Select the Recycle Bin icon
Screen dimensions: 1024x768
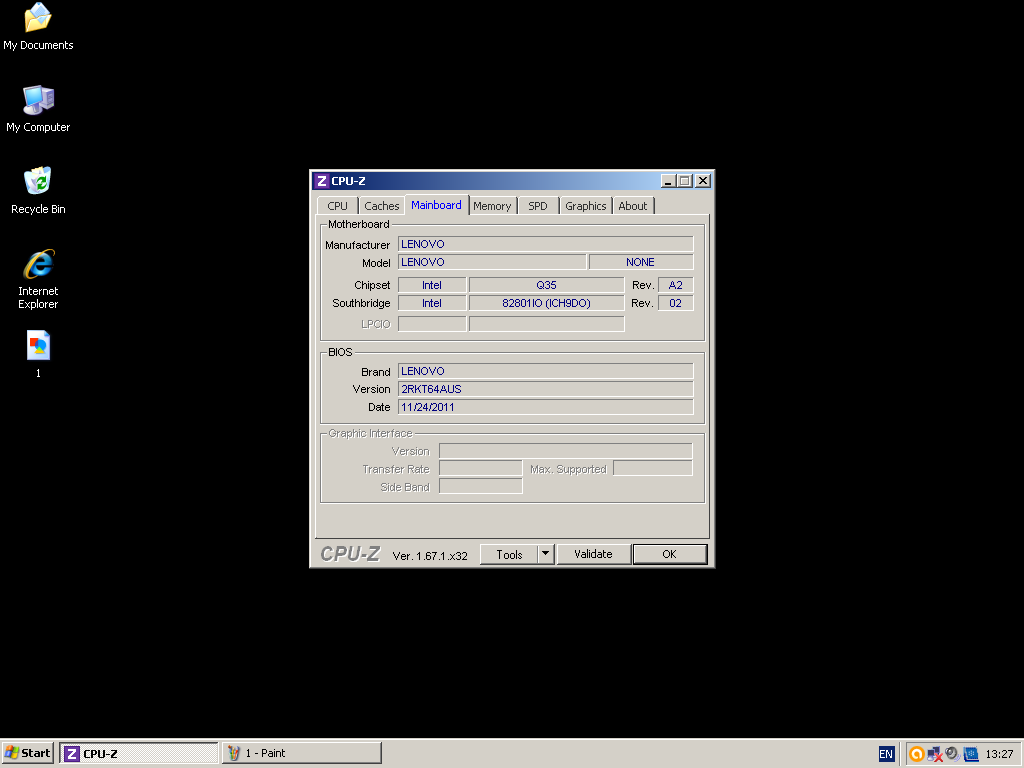click(38, 191)
